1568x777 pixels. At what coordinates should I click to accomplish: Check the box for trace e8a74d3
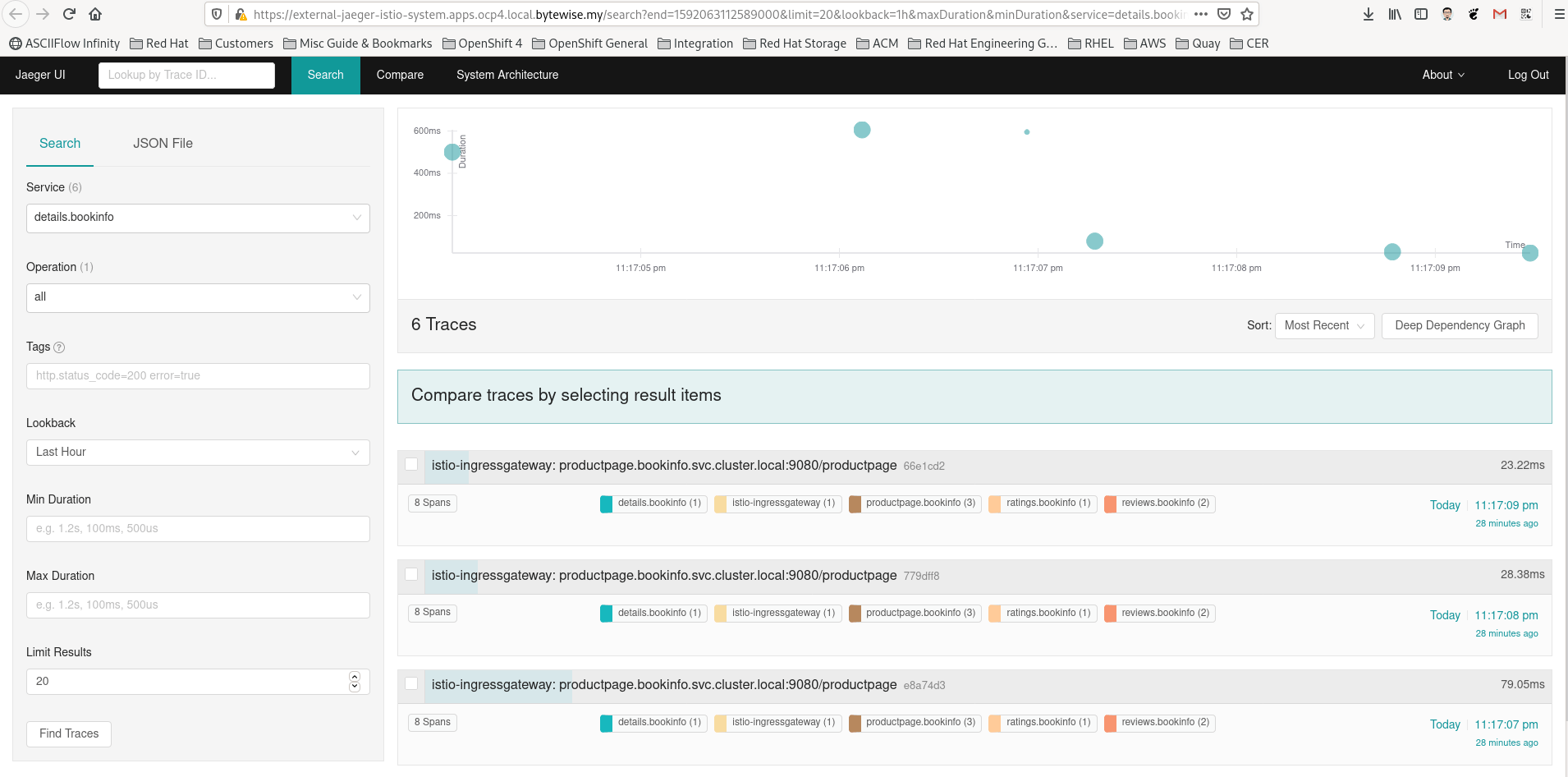coord(412,684)
